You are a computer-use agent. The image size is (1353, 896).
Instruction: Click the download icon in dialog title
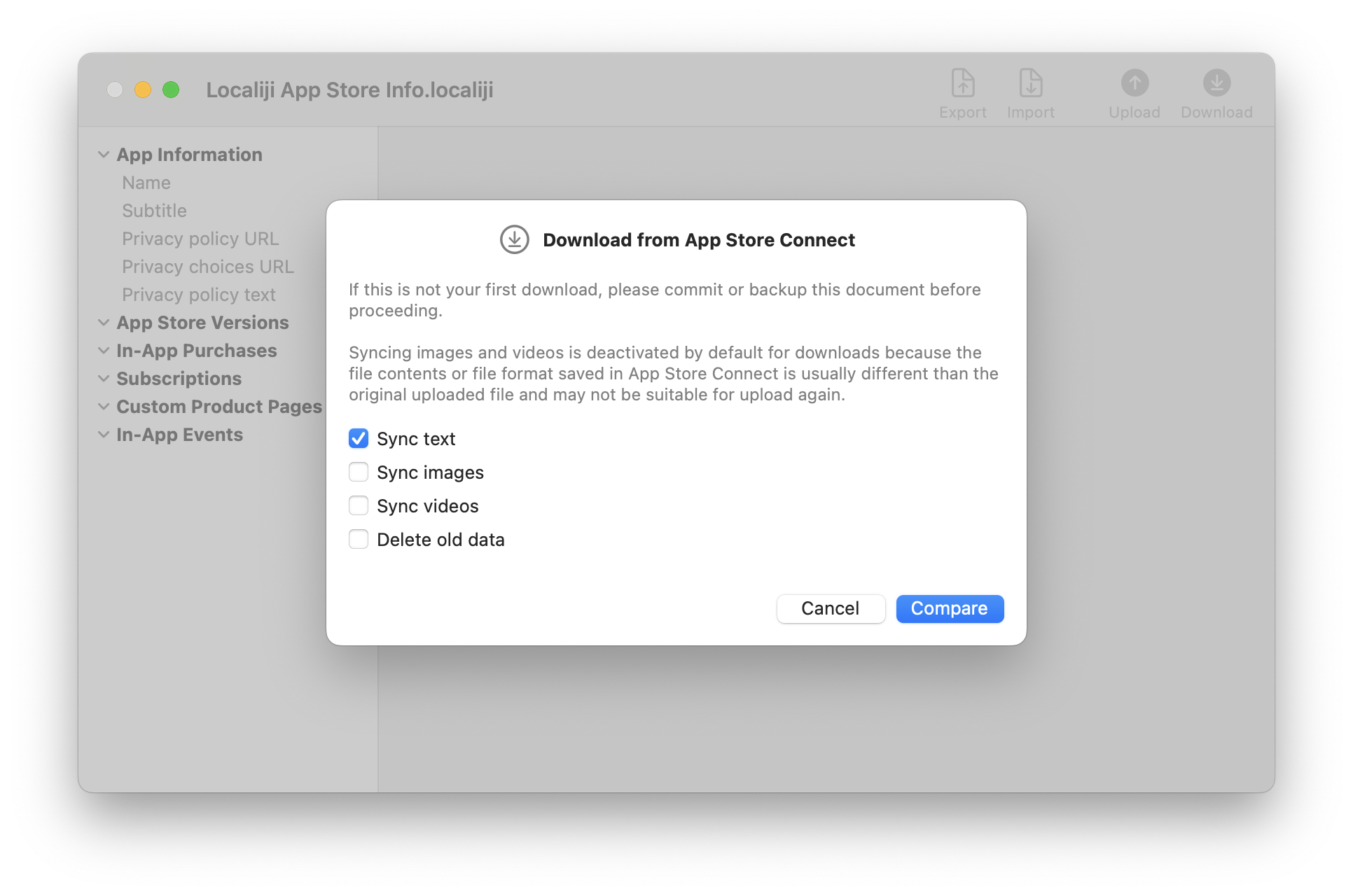coord(514,239)
